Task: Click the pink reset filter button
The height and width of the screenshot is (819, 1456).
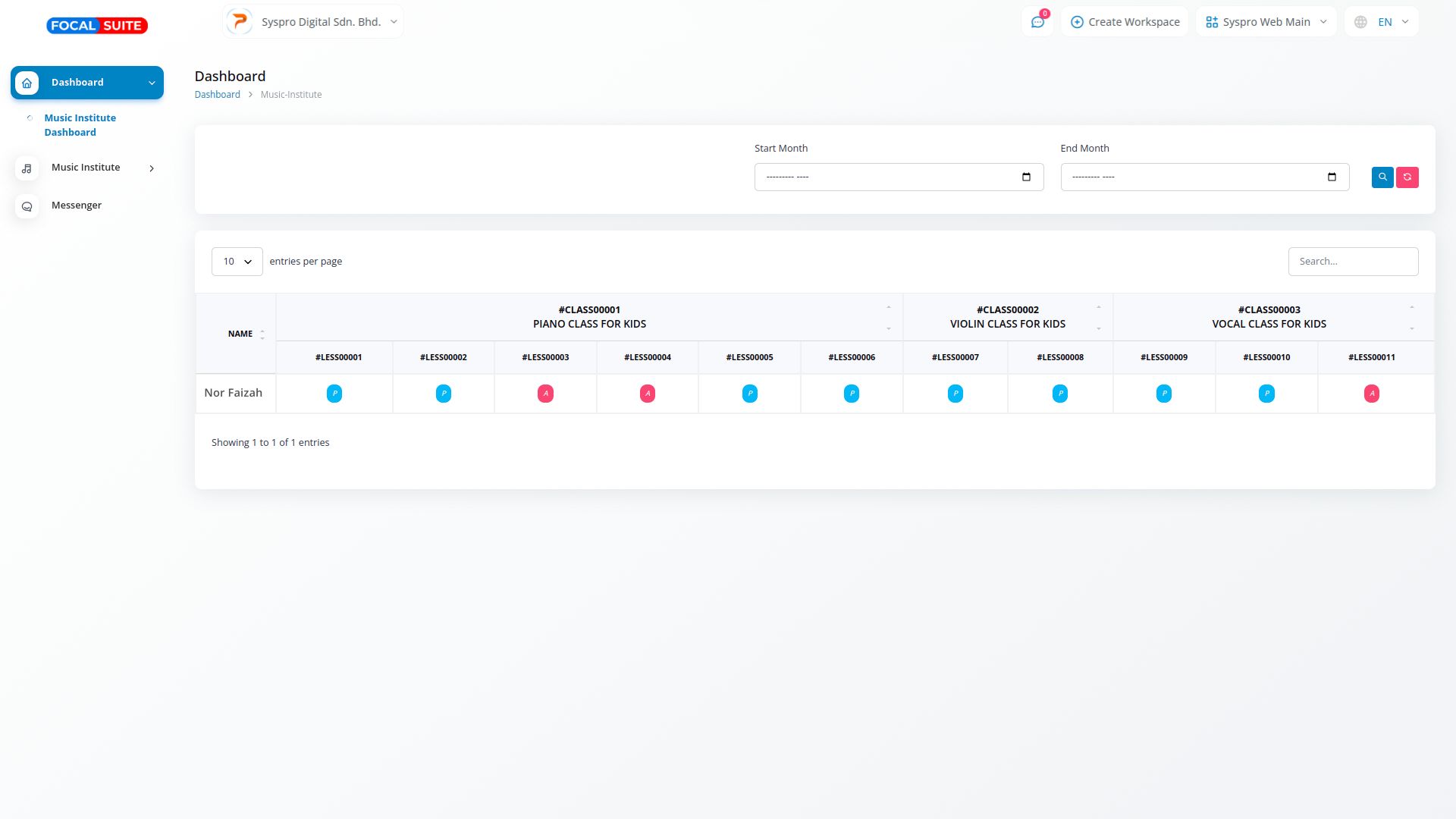Action: (1407, 177)
